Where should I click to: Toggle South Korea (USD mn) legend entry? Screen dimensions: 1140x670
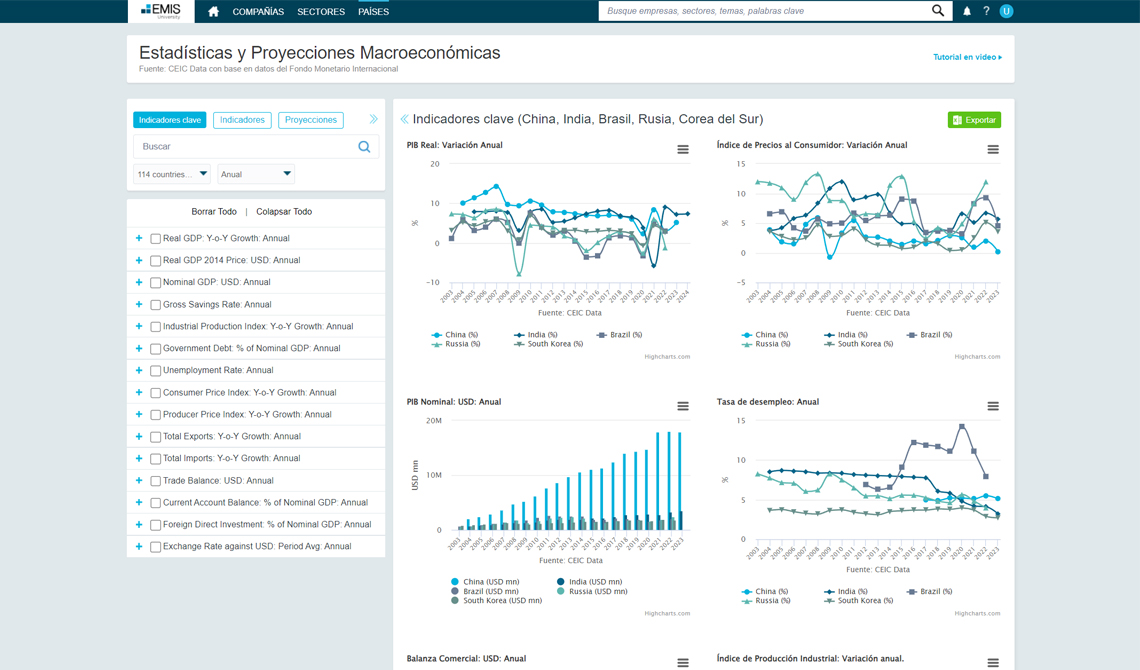[497, 601]
